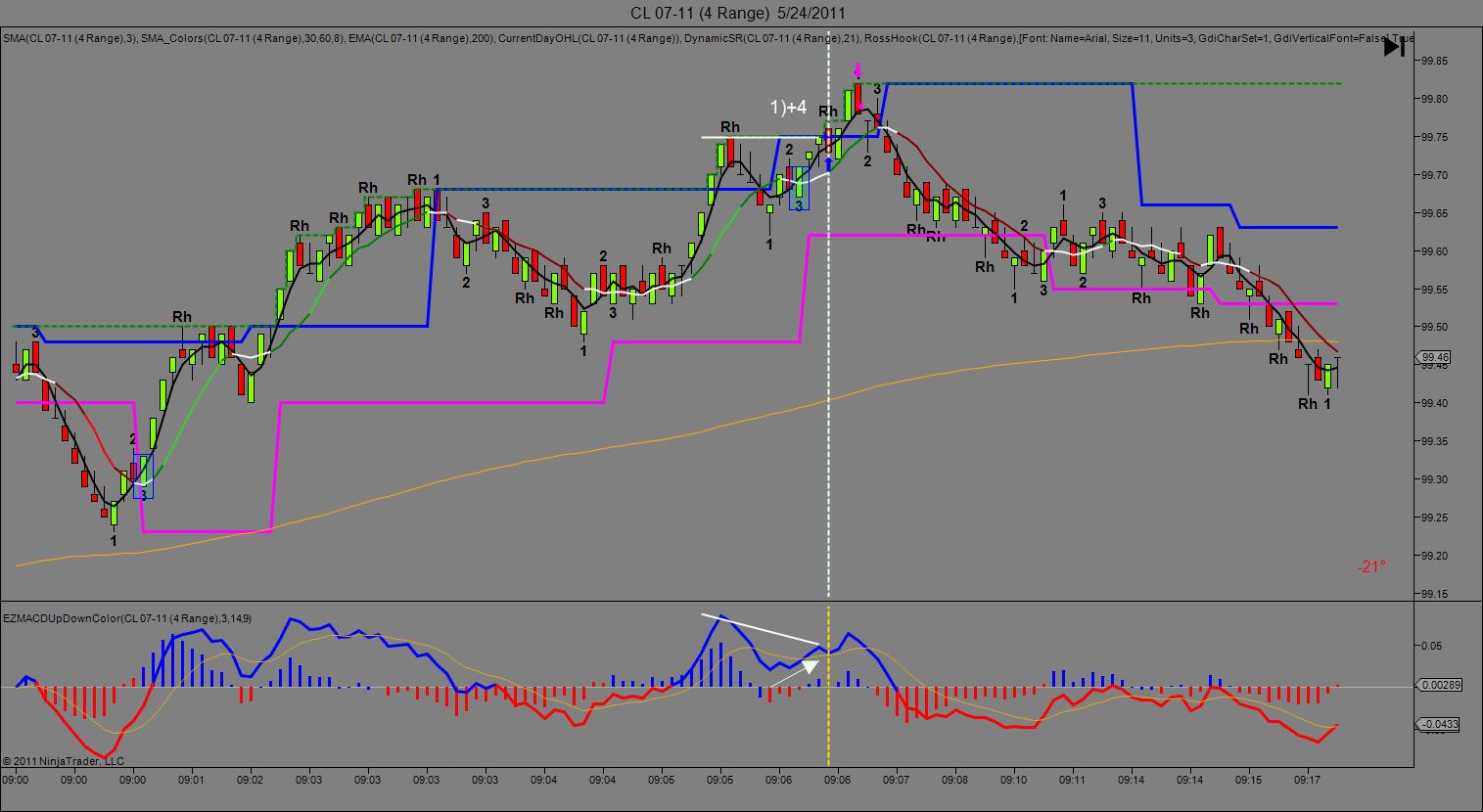This screenshot has width=1483, height=812.
Task: Click the 09:08 time axis label
Action: pos(955,780)
